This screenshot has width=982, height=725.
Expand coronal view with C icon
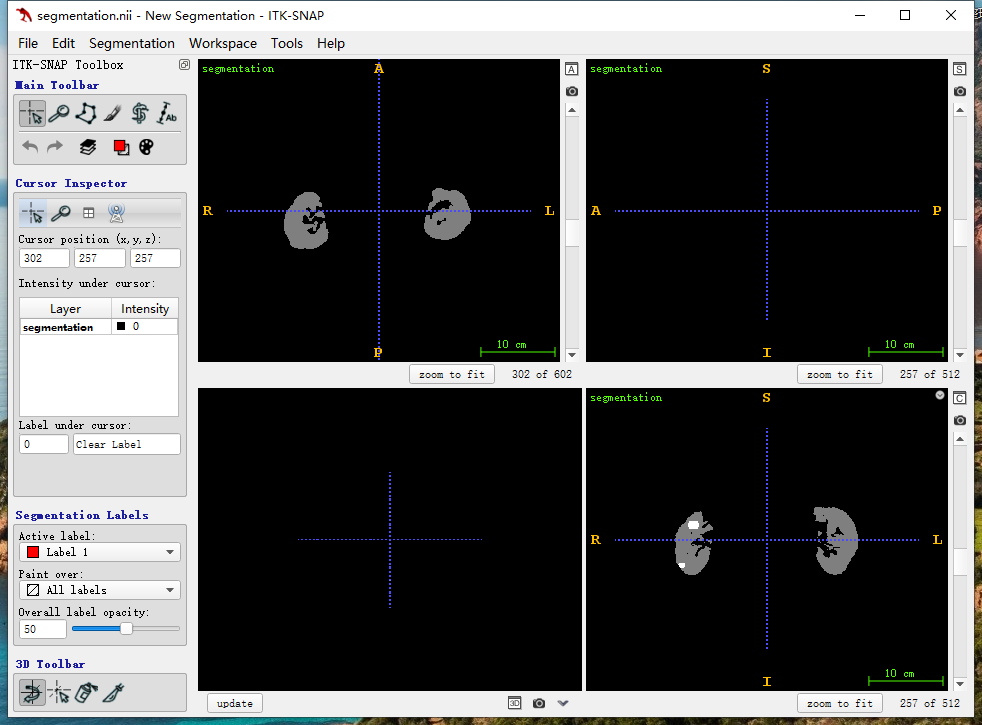[x=959, y=398]
